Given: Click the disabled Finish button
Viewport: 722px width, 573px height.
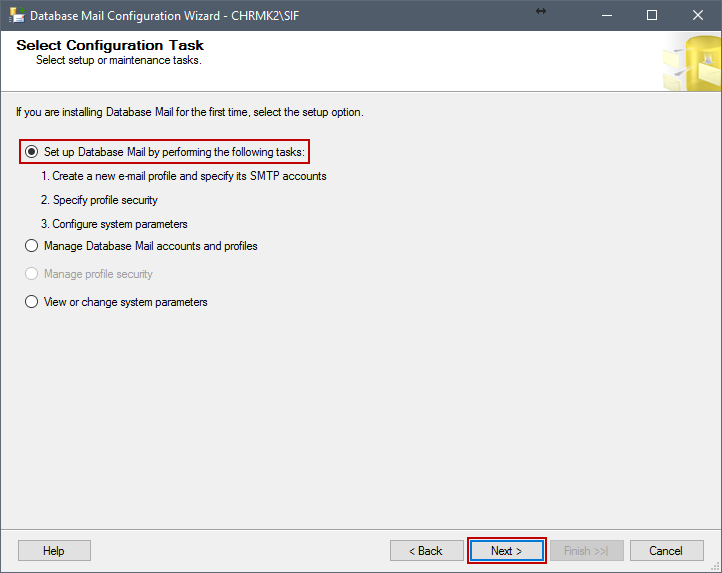Looking at the screenshot, I should coord(587,550).
